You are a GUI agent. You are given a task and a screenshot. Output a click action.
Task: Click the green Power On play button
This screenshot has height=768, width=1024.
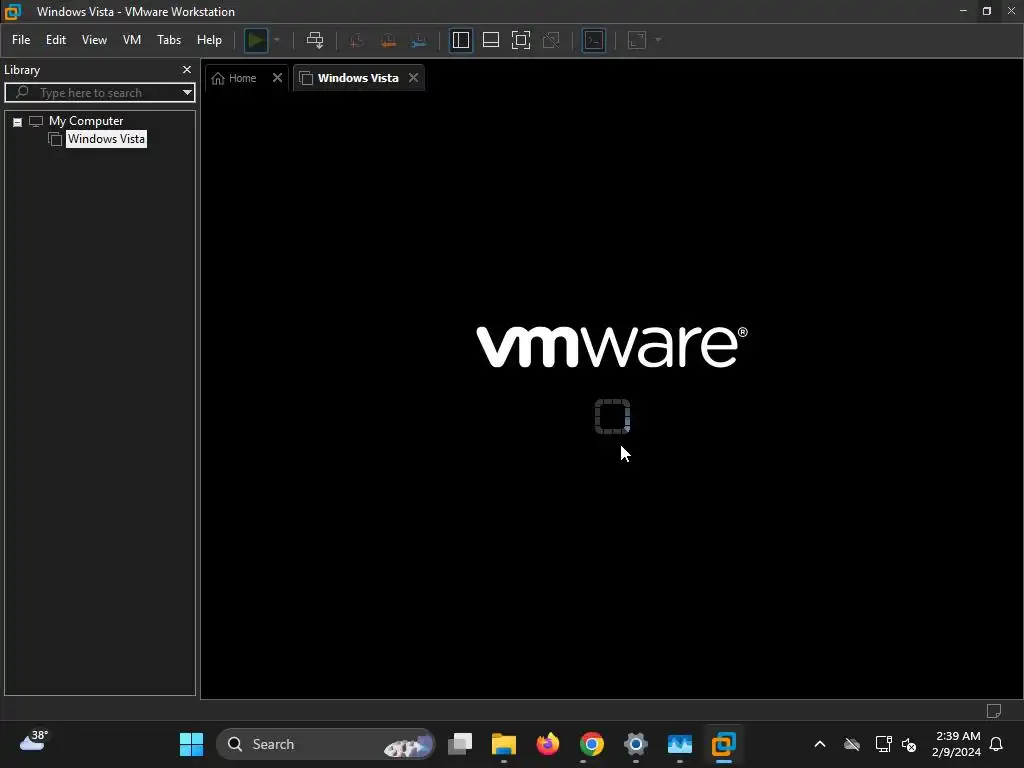tap(256, 40)
